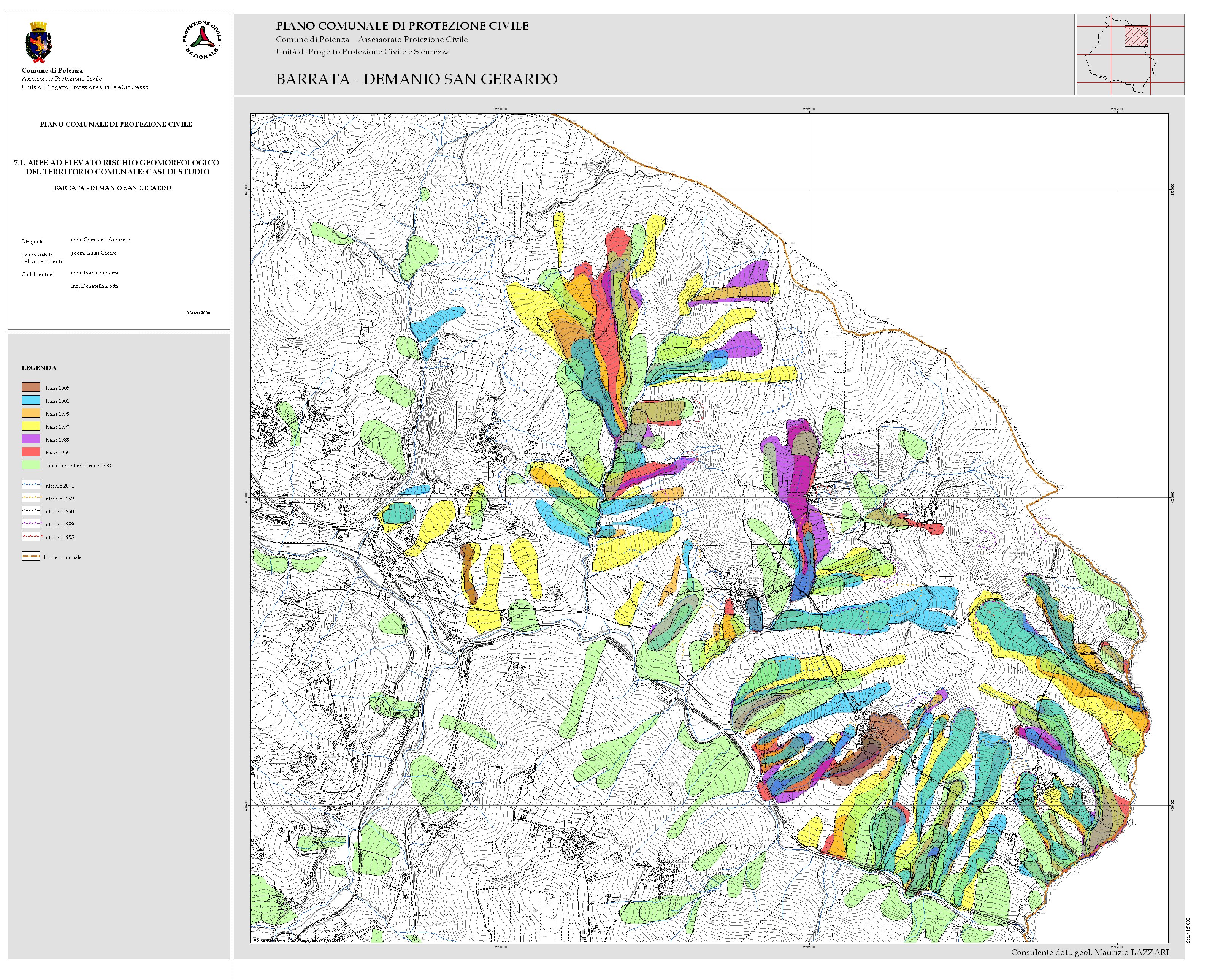The height and width of the screenshot is (980, 1207).
Task: Click the Protezione Civile Nazionale logo
Action: tap(201, 40)
